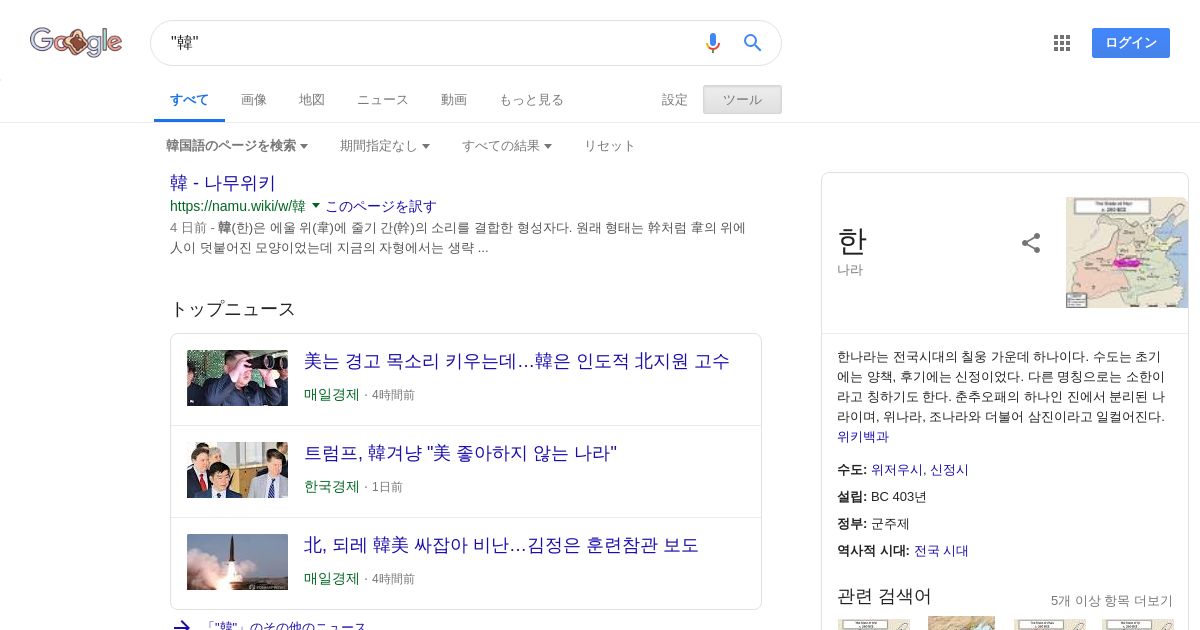Click トップニュース heading

pos(233,309)
